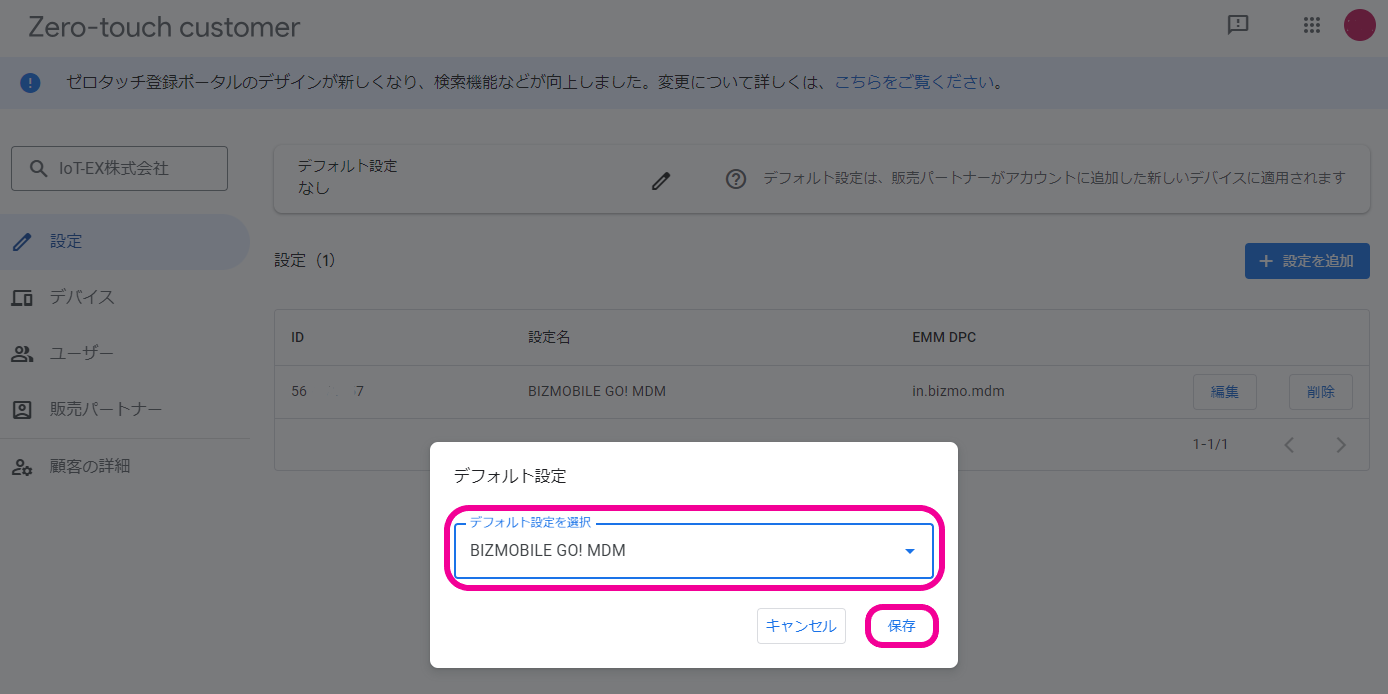Click the dropdown arrow beside BIZMOBILE GO! MDM

(909, 551)
